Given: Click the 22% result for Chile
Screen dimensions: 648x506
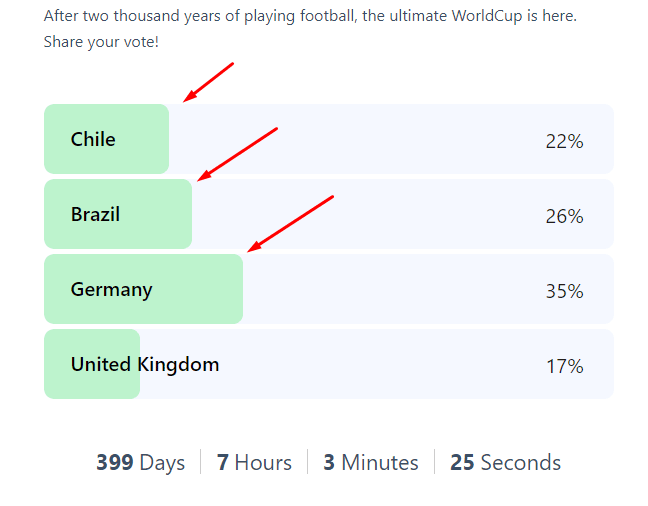Looking at the screenshot, I should [x=564, y=141].
